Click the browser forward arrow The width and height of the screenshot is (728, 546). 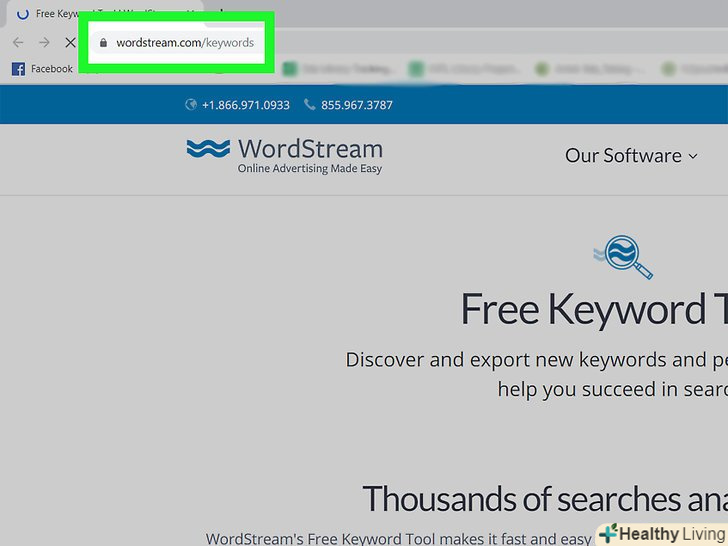44,43
